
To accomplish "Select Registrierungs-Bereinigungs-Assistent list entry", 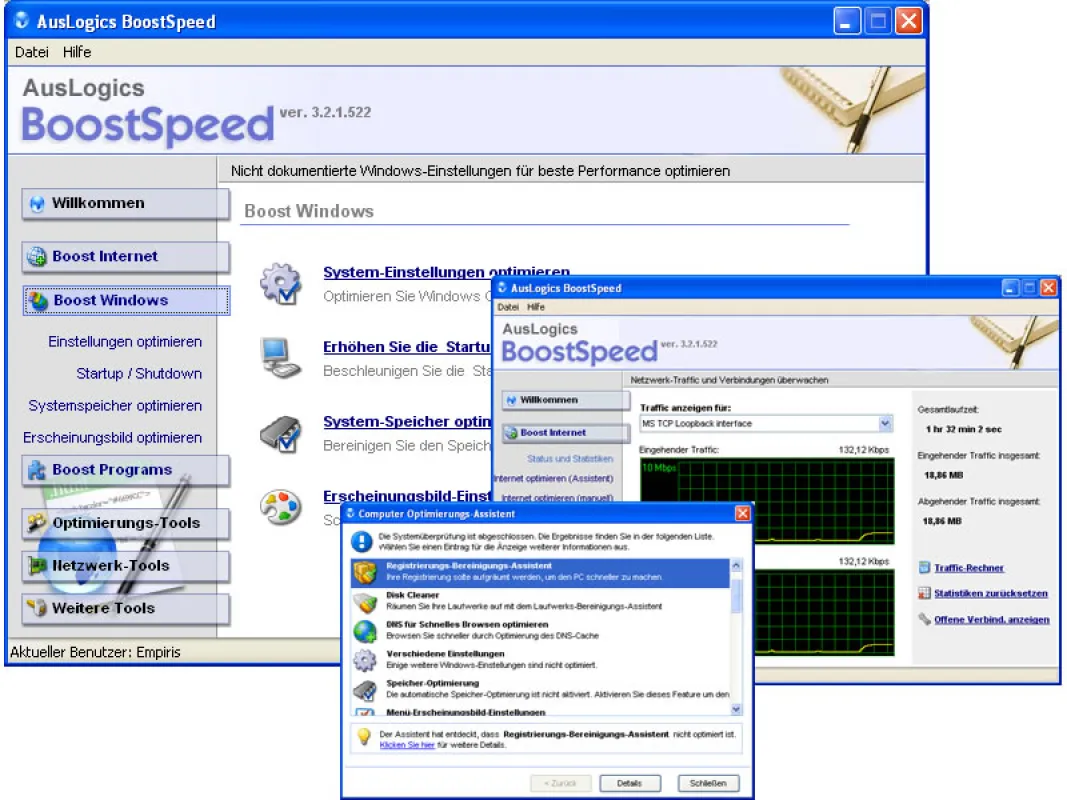I will click(540, 573).
